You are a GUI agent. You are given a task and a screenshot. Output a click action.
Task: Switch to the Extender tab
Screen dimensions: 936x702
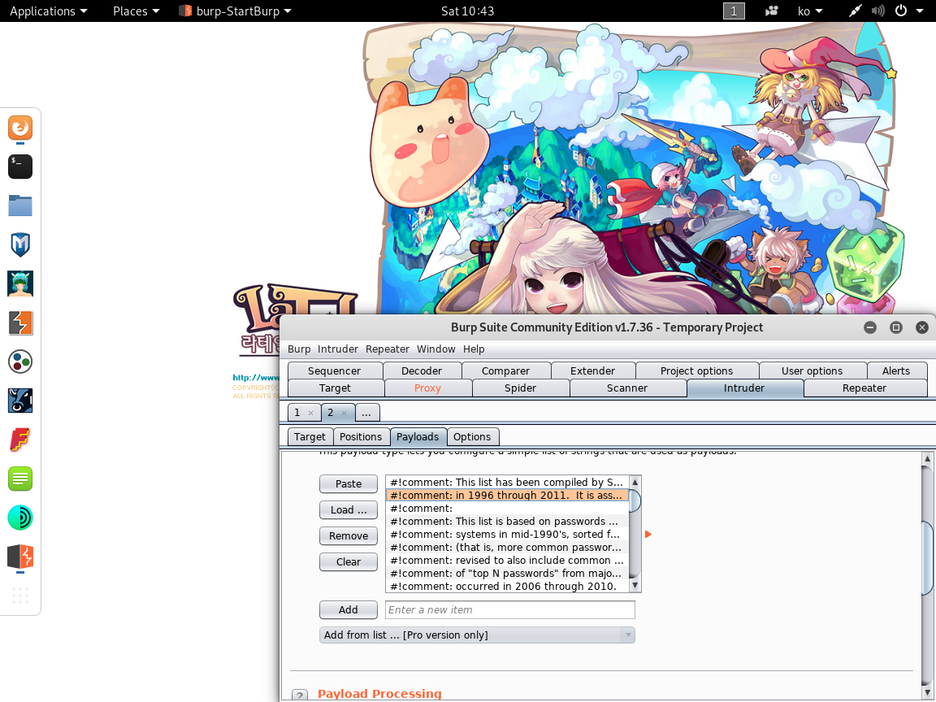coord(592,371)
